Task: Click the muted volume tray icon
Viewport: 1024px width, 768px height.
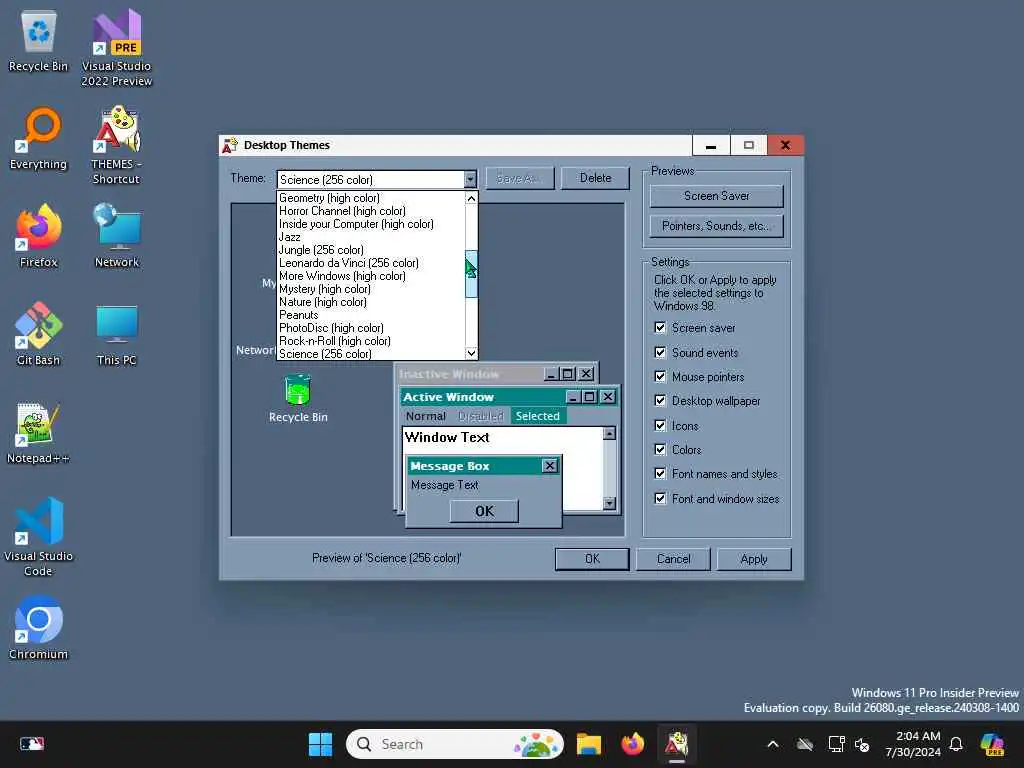Action: tap(862, 744)
